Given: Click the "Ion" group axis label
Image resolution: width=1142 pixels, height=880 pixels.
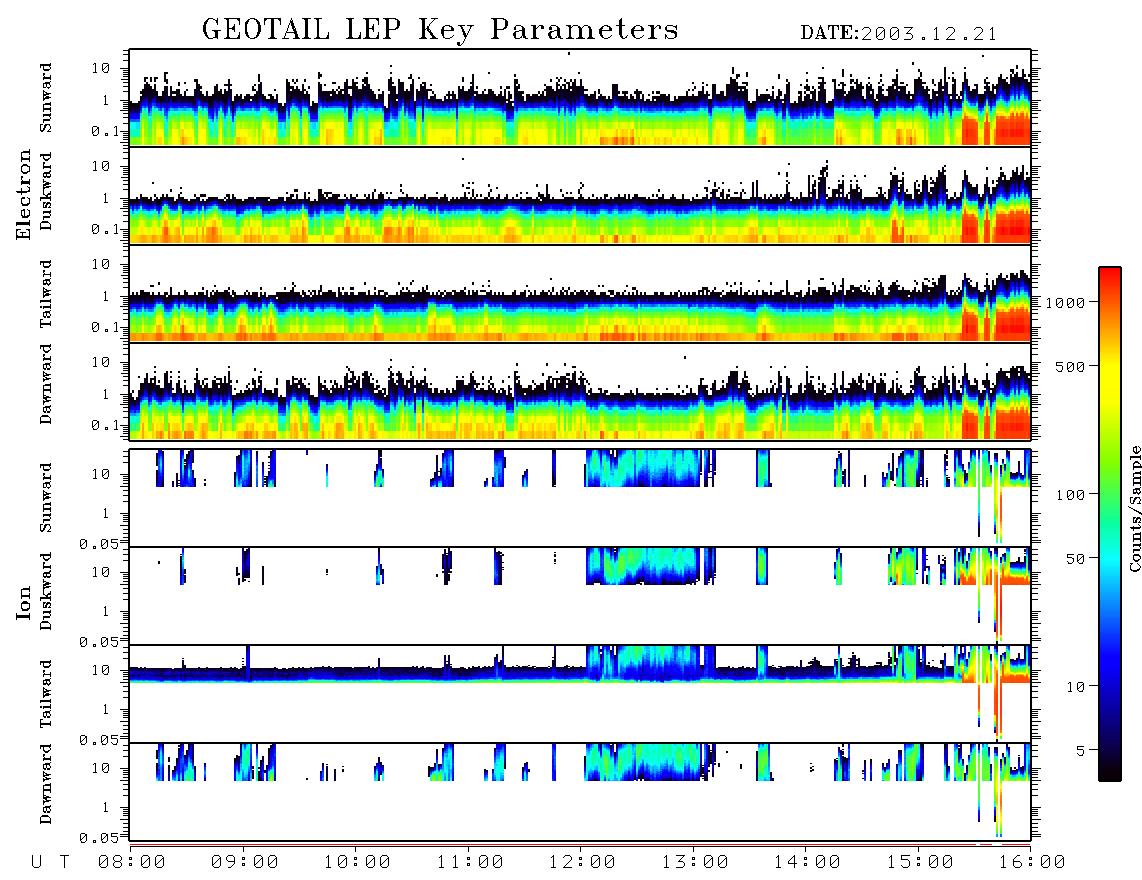Looking at the screenshot, I should tap(23, 602).
